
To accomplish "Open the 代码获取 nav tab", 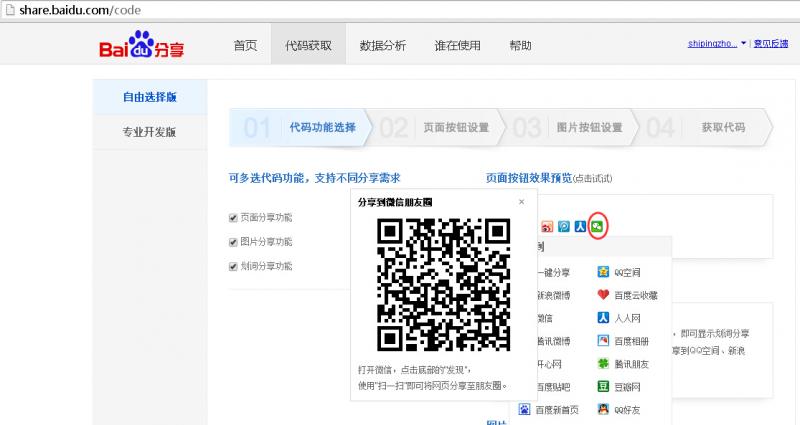I will pos(309,44).
